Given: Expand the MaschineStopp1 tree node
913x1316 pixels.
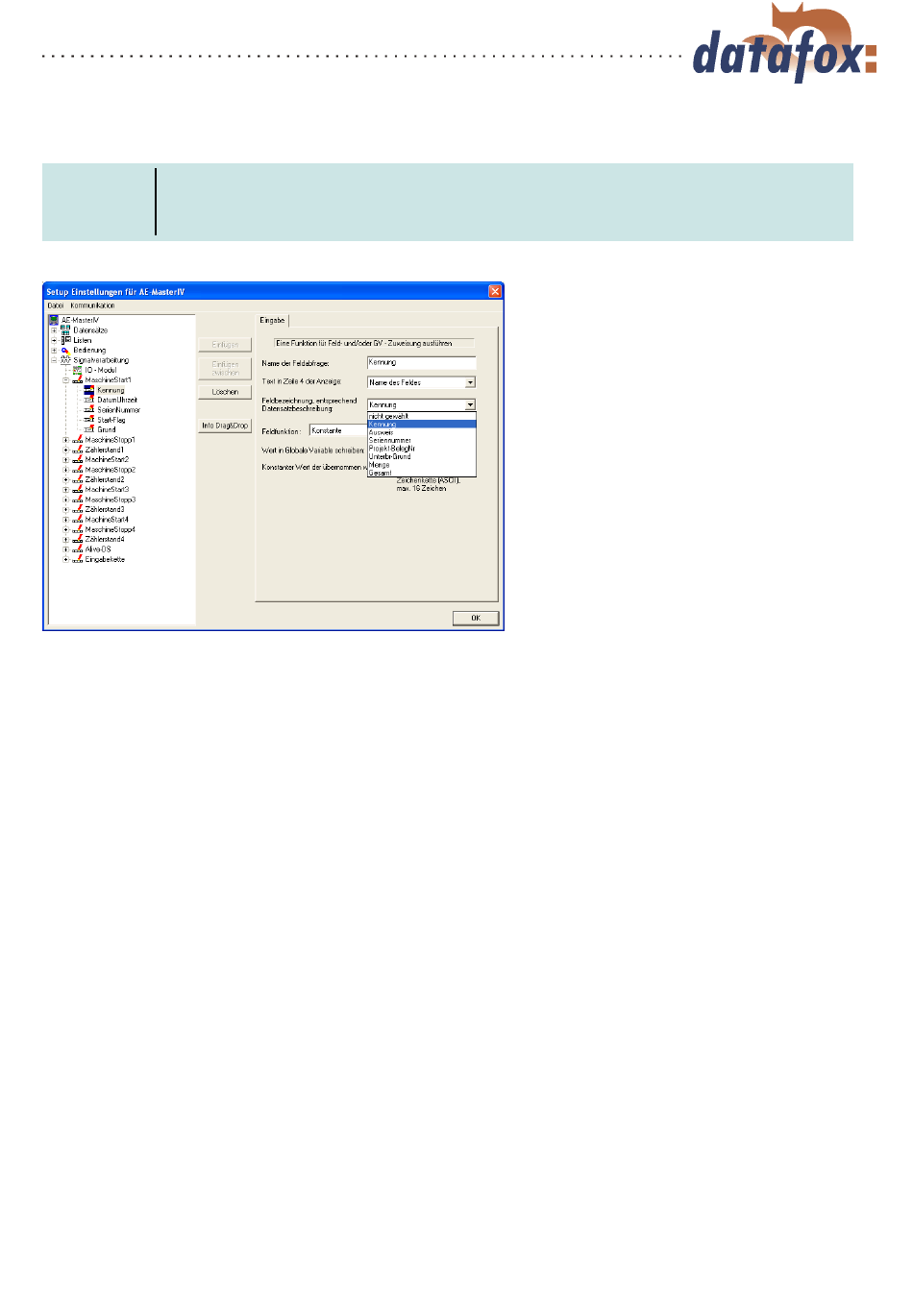Looking at the screenshot, I should 65,440.
